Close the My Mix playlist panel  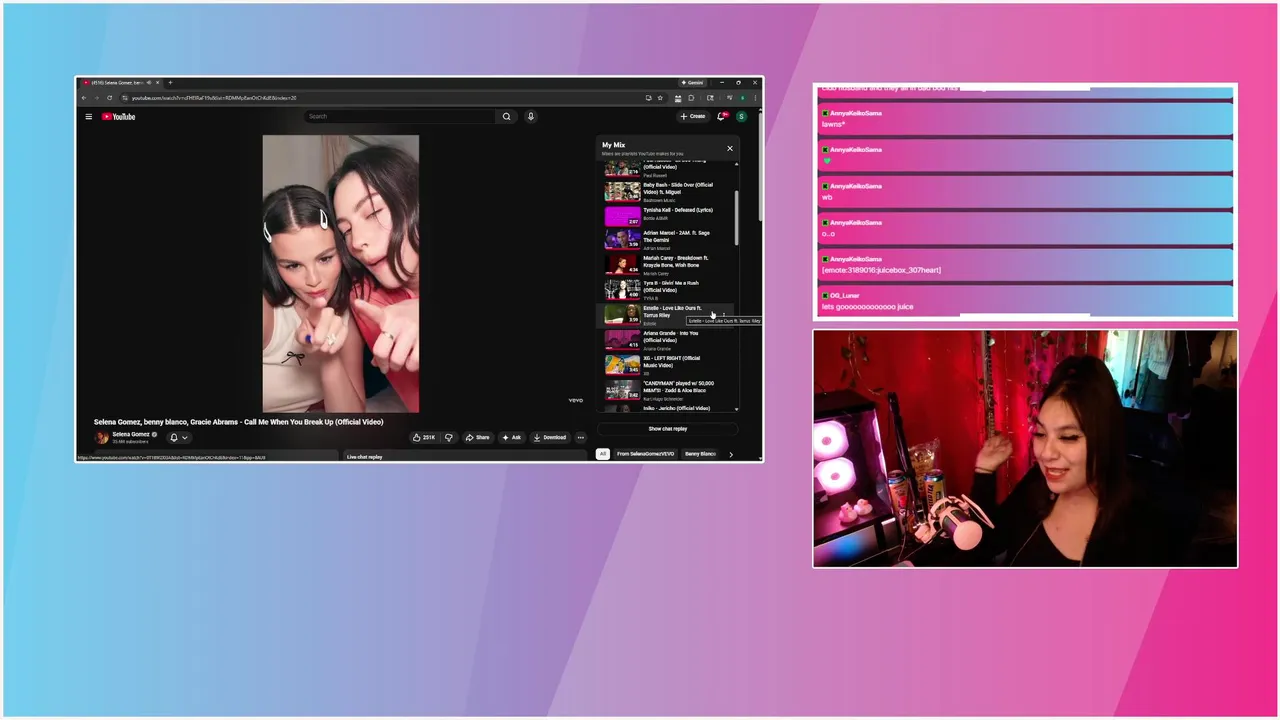730,148
